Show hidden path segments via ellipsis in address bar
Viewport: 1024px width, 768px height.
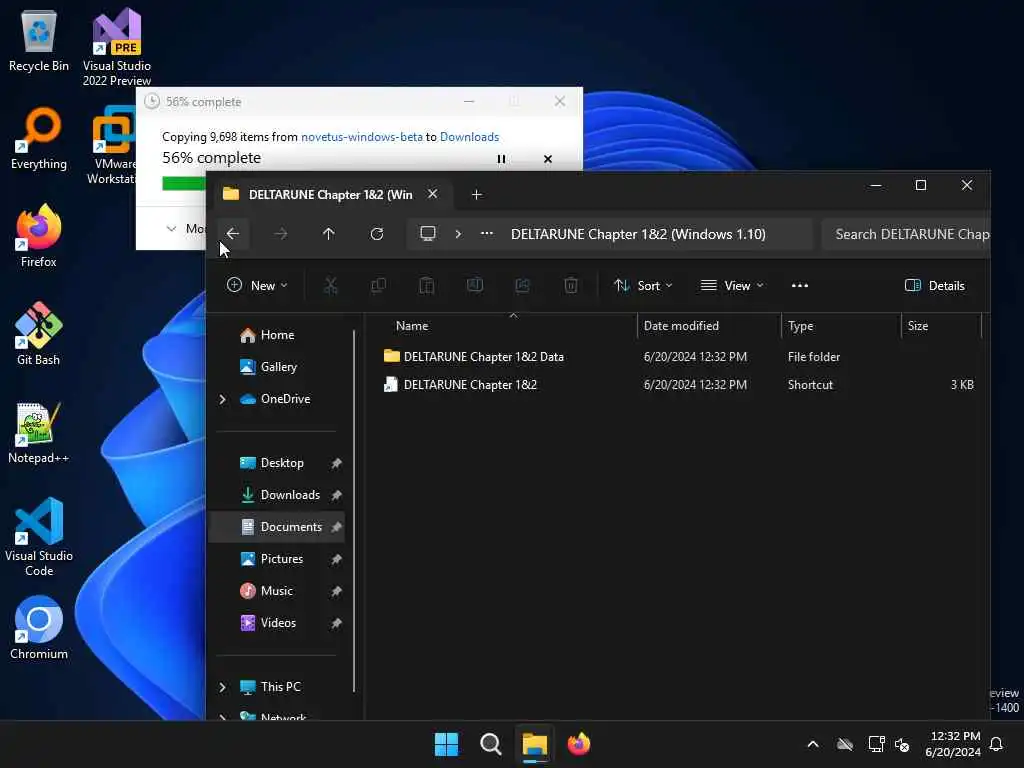[487, 234]
